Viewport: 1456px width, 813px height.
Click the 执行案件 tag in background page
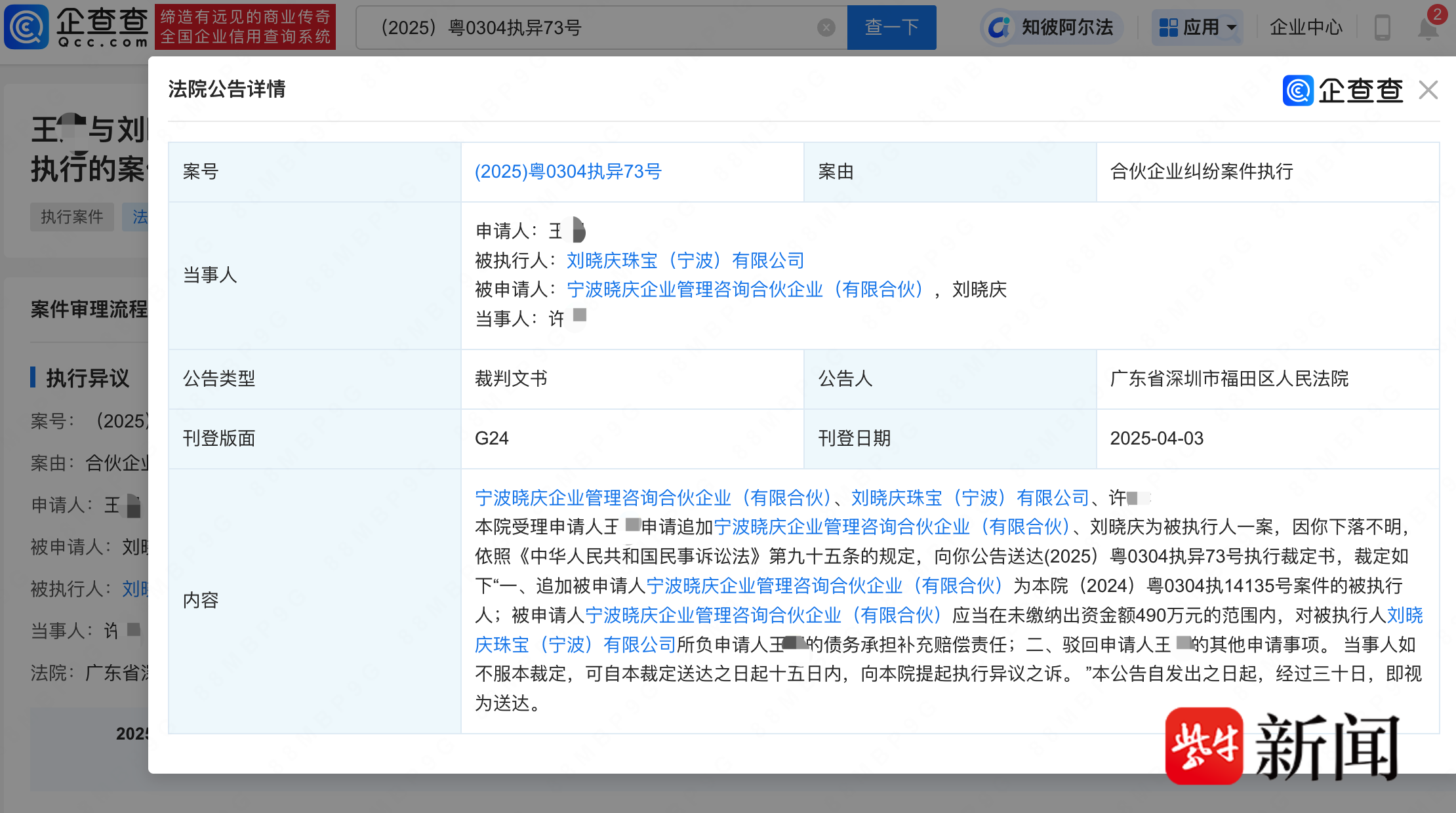click(x=72, y=217)
